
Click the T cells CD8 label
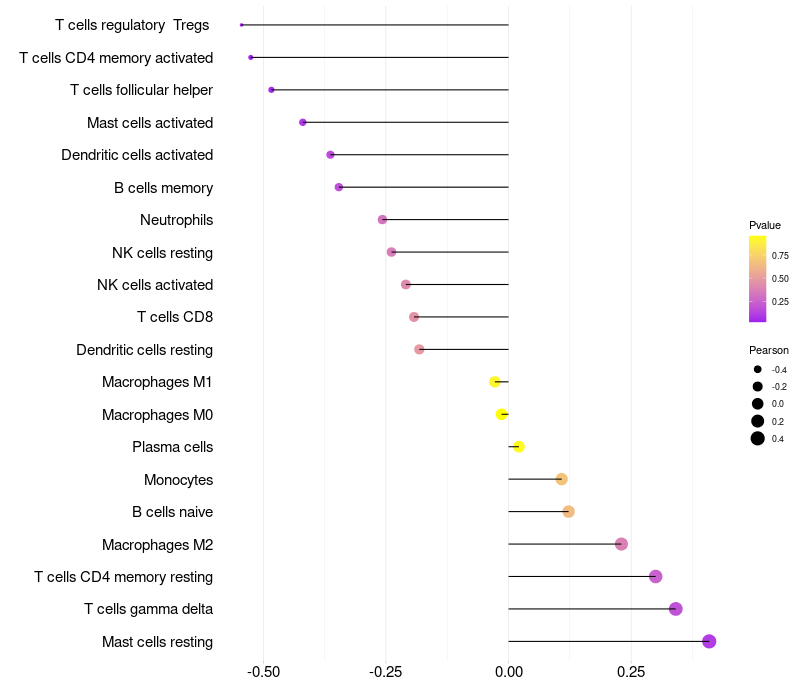[175, 317]
